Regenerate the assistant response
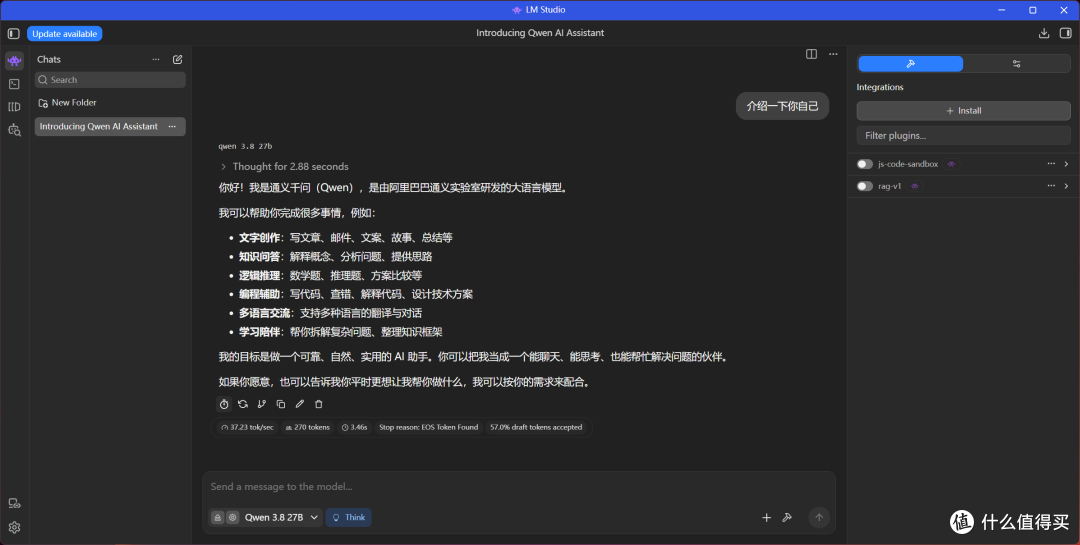 click(x=243, y=404)
